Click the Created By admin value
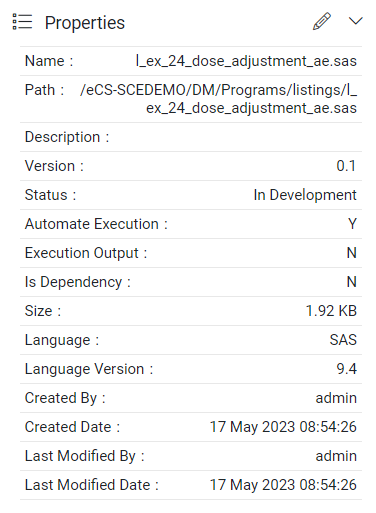 click(336, 398)
